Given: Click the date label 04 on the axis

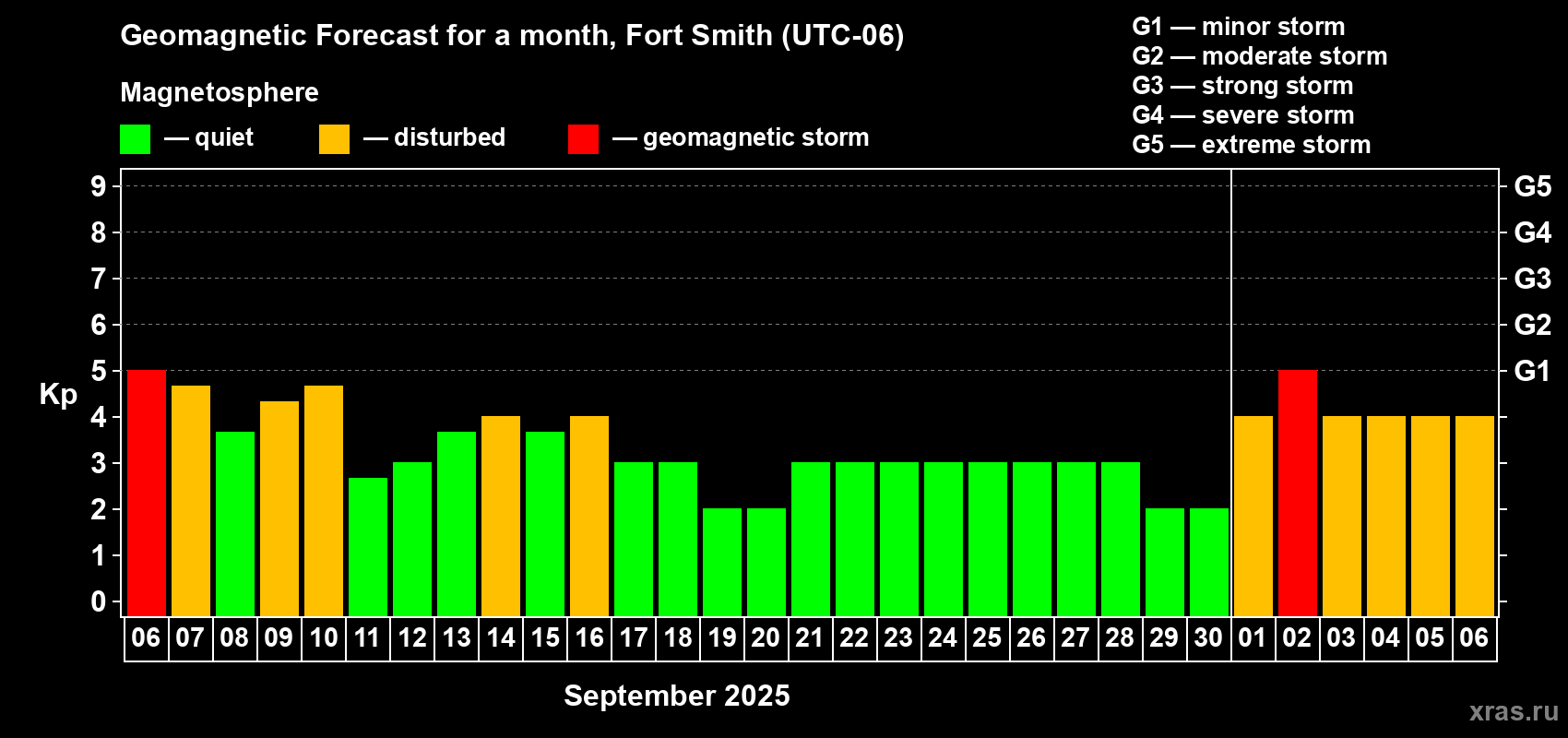Looking at the screenshot, I should pyautogui.click(x=1386, y=637).
